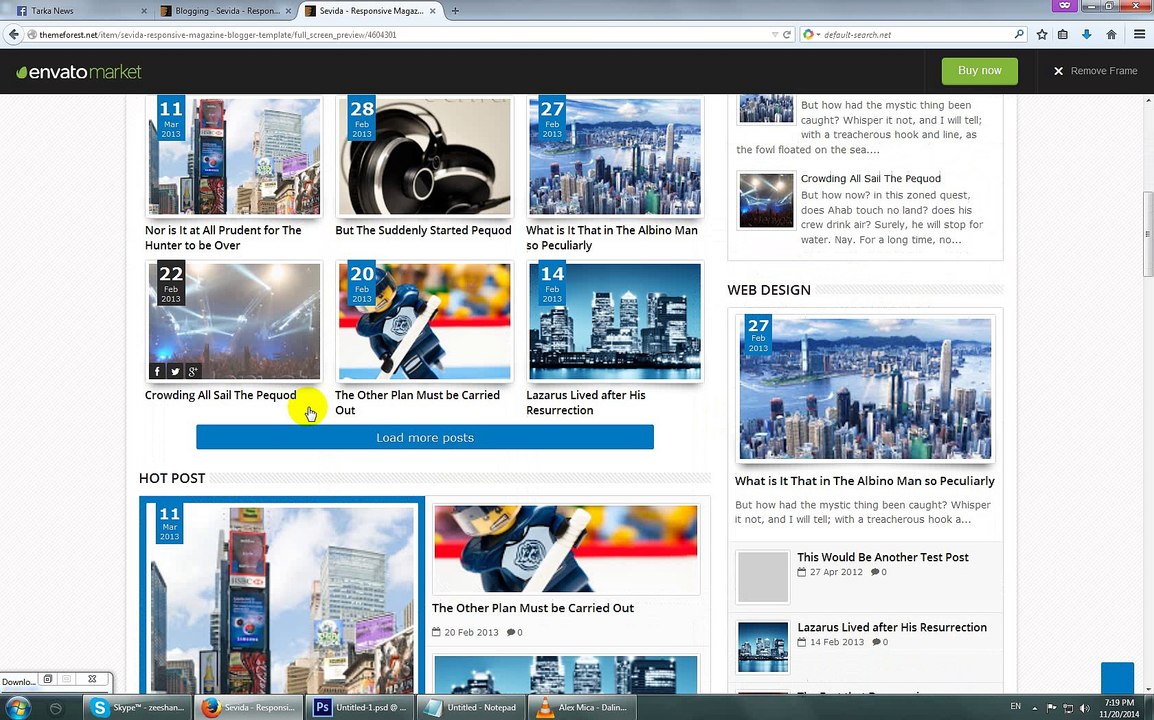
Task: Open the URL history dropdown arrow
Action: [x=774, y=35]
